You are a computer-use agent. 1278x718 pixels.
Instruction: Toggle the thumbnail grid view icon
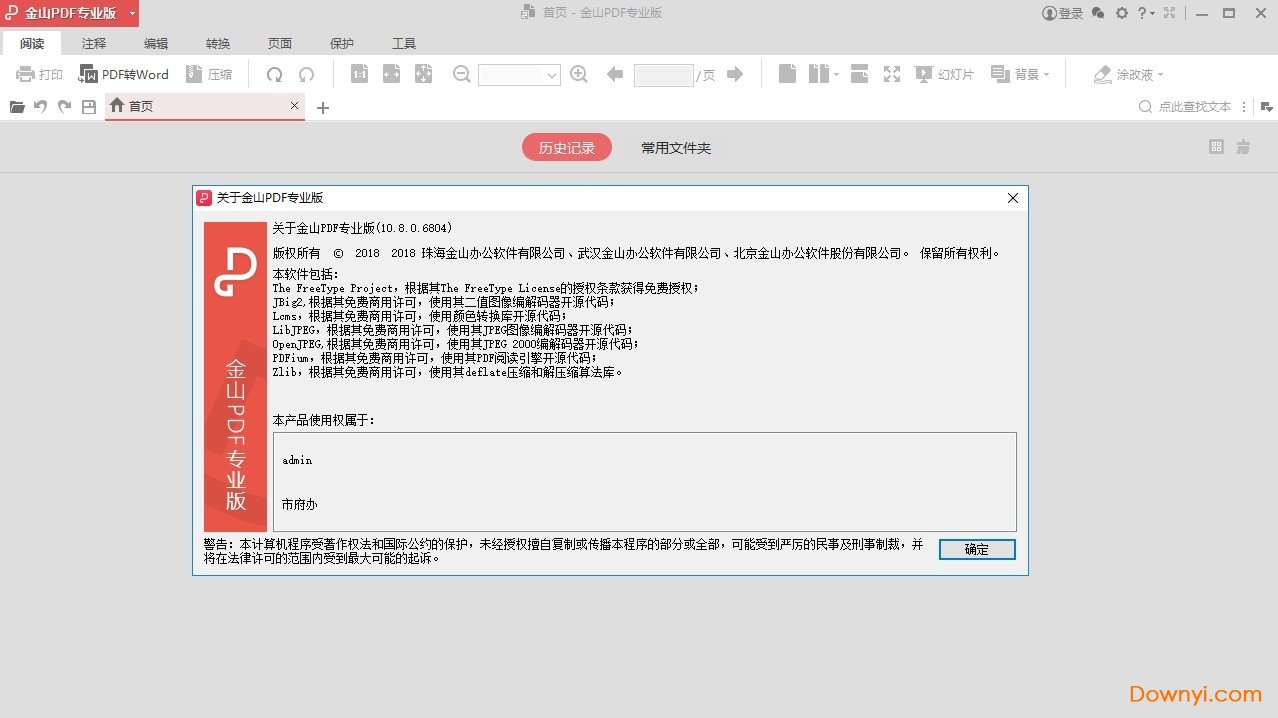click(1216, 147)
